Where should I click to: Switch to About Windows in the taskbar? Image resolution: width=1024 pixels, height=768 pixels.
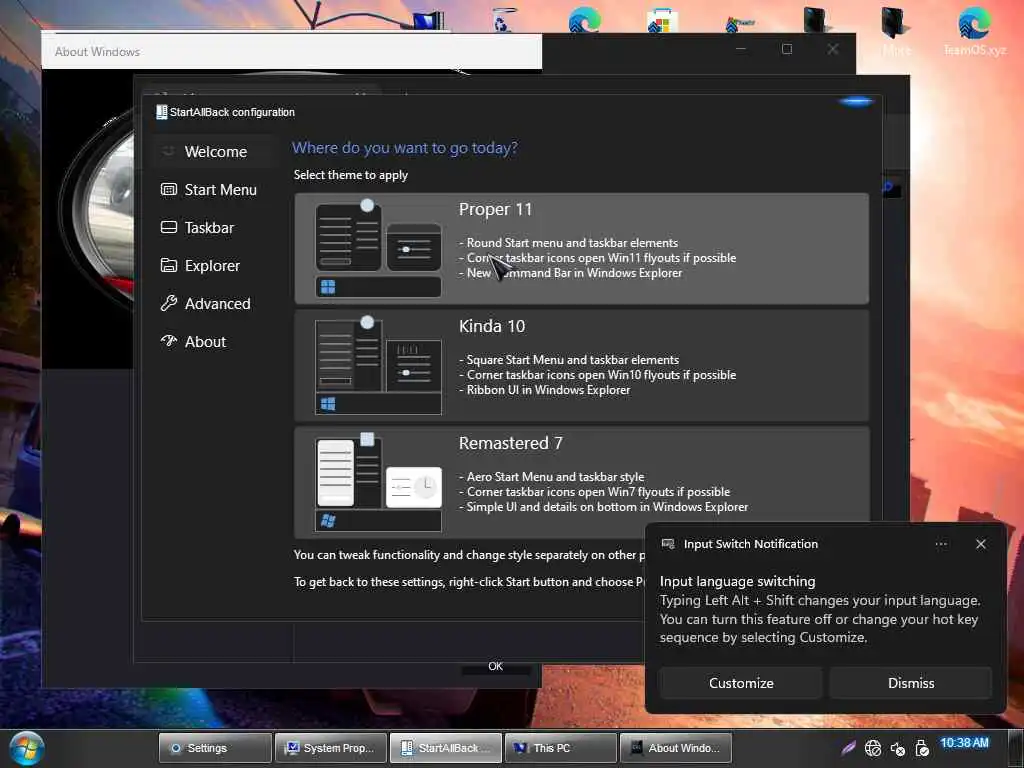pos(676,748)
